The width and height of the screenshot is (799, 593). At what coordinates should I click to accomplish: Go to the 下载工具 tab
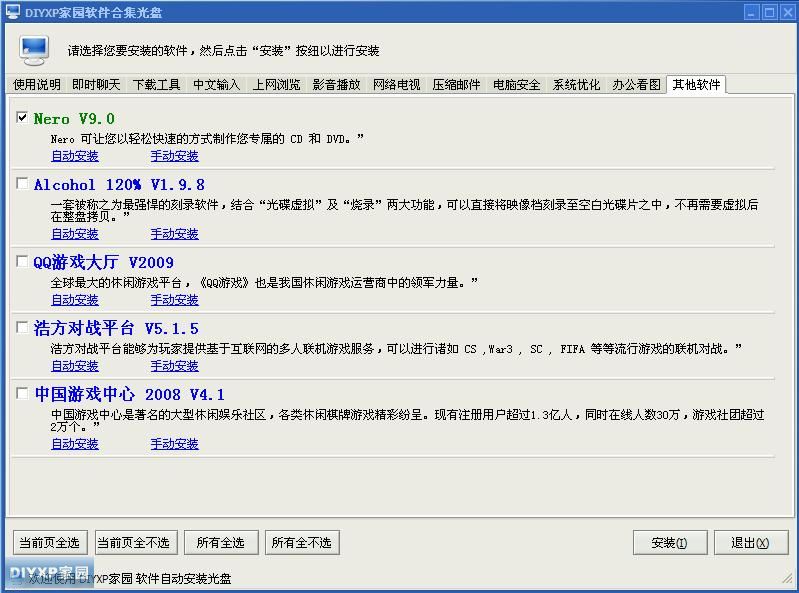coord(156,85)
